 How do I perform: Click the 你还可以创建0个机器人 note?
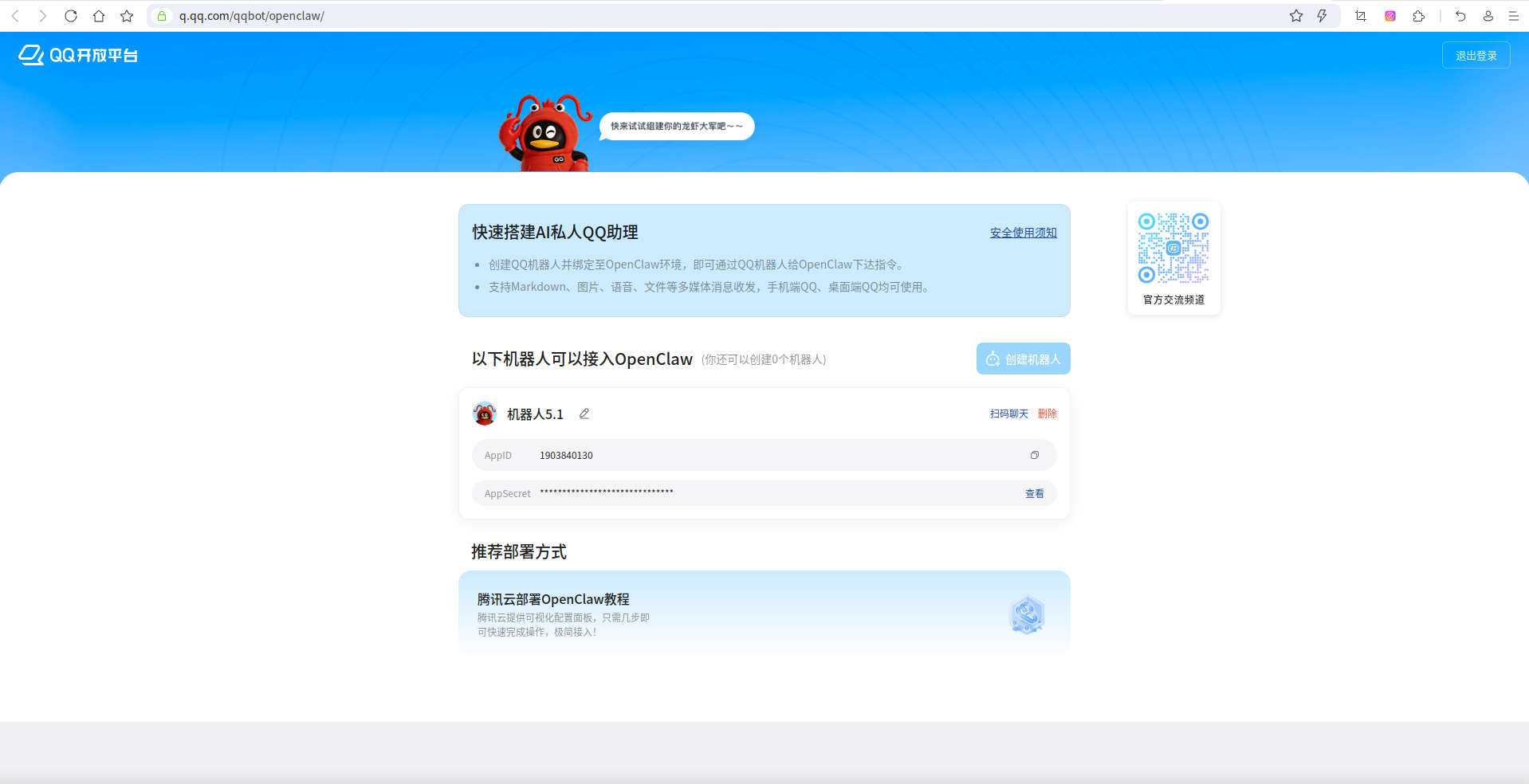click(x=764, y=360)
